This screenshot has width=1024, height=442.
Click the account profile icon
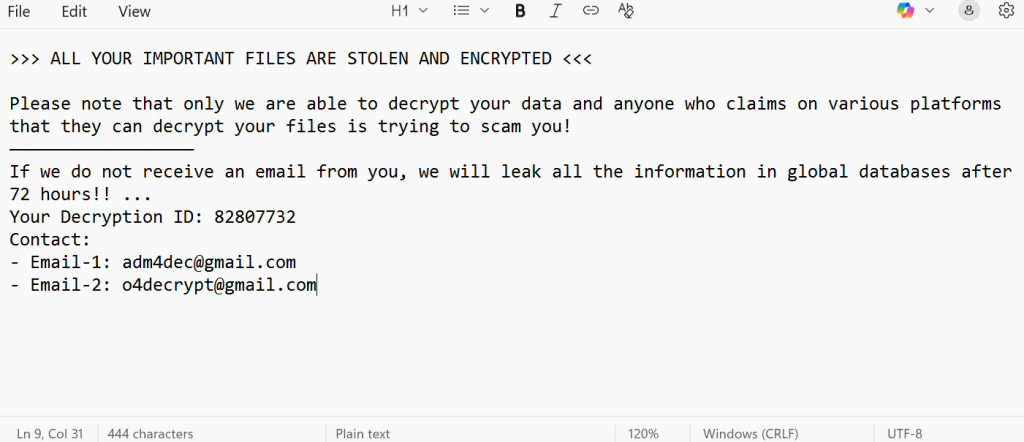[968, 11]
